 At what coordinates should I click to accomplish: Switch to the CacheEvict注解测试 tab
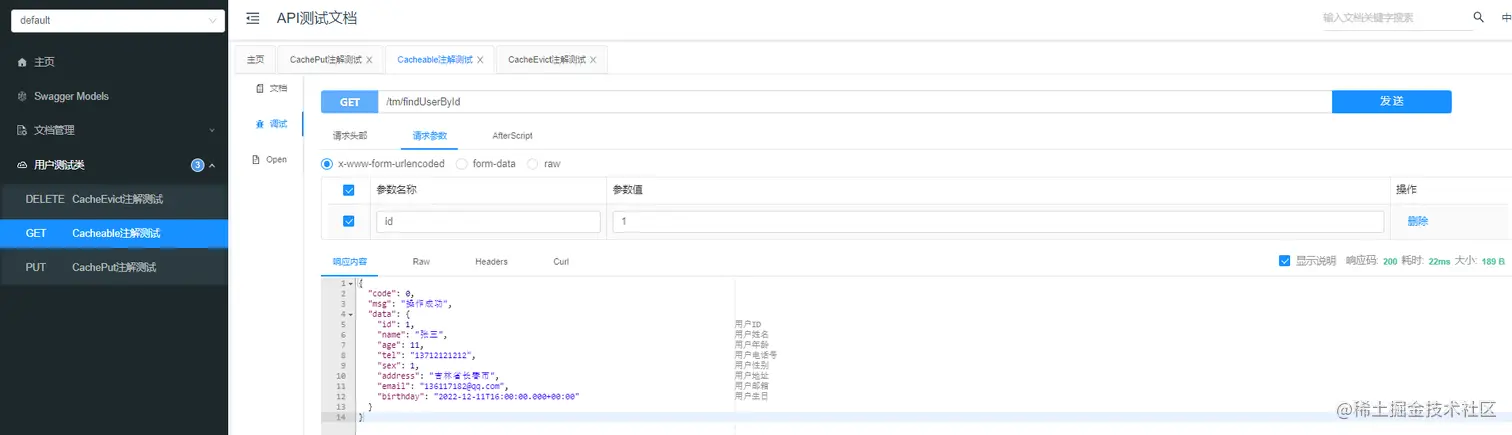coord(546,60)
